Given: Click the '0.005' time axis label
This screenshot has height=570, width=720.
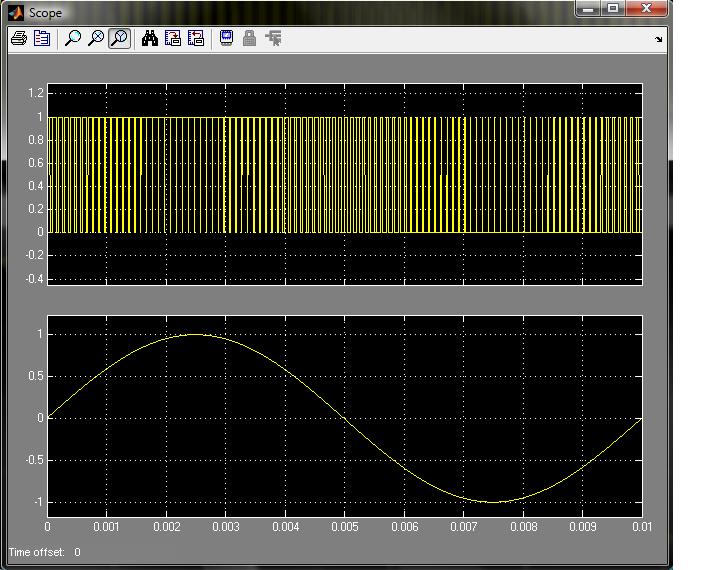Looking at the screenshot, I should point(345,527).
